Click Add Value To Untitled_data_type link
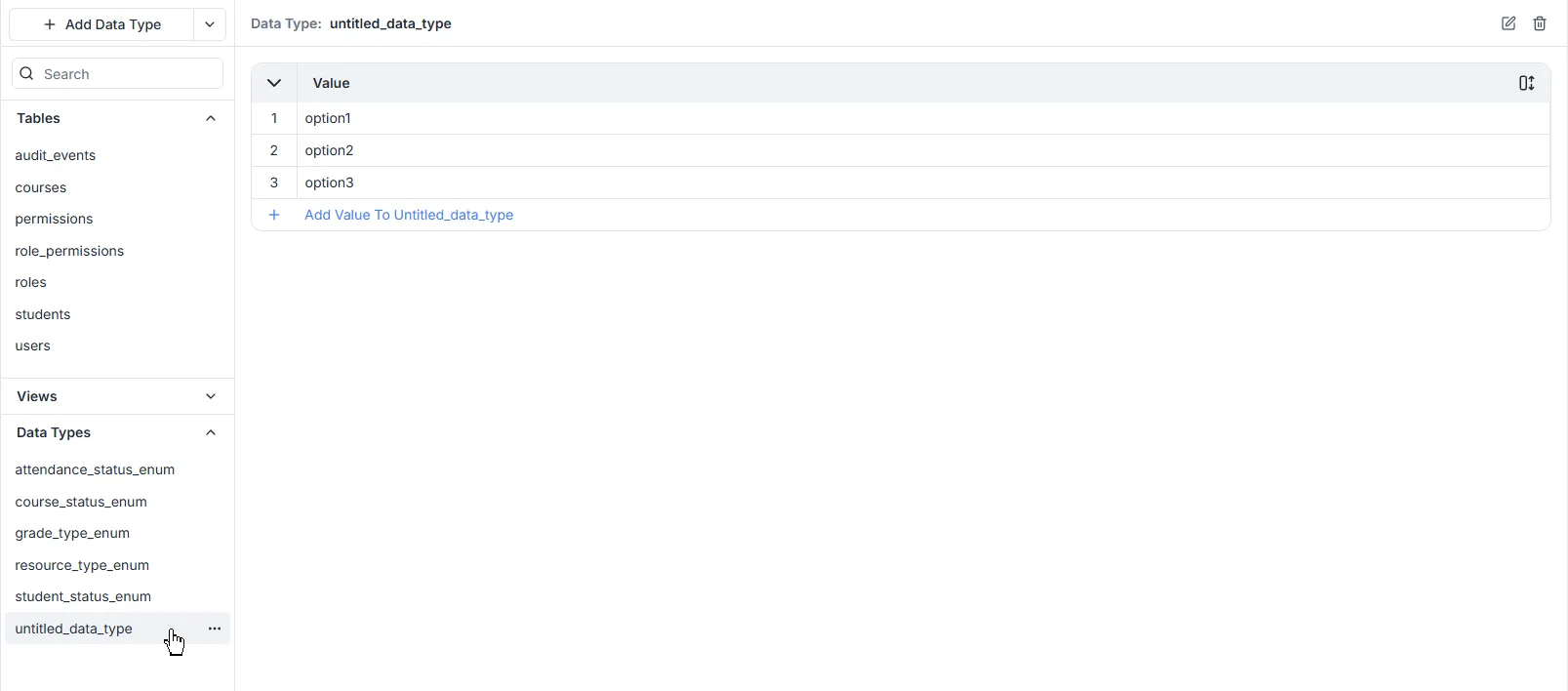Screen dimensions: 1568x691 pyautogui.click(x=409, y=215)
